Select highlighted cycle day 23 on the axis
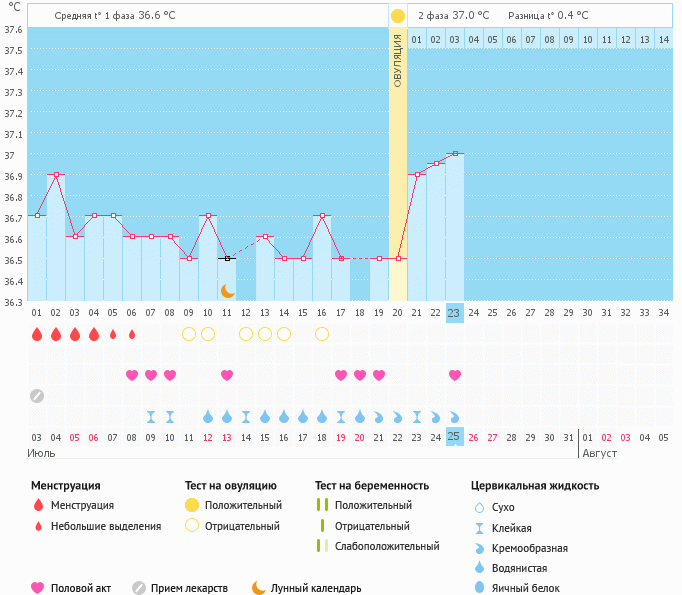Image resolution: width=682 pixels, height=595 pixels. pos(455,313)
